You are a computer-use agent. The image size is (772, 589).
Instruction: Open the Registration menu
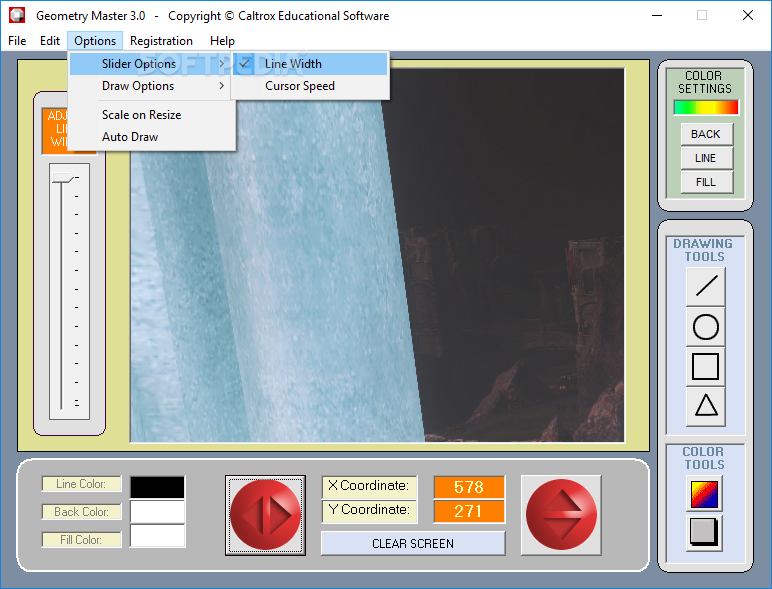(x=161, y=41)
